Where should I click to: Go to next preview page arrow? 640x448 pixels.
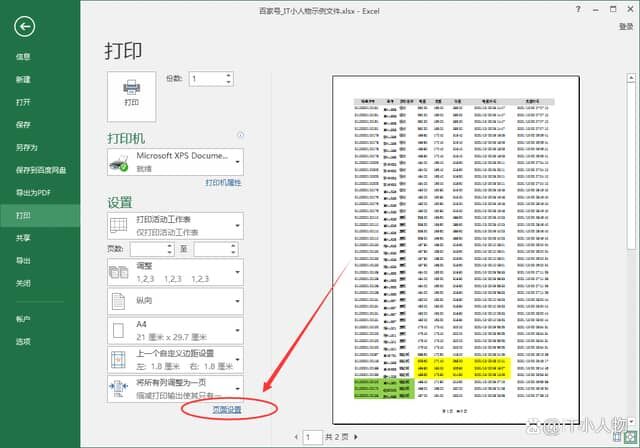coord(366,437)
